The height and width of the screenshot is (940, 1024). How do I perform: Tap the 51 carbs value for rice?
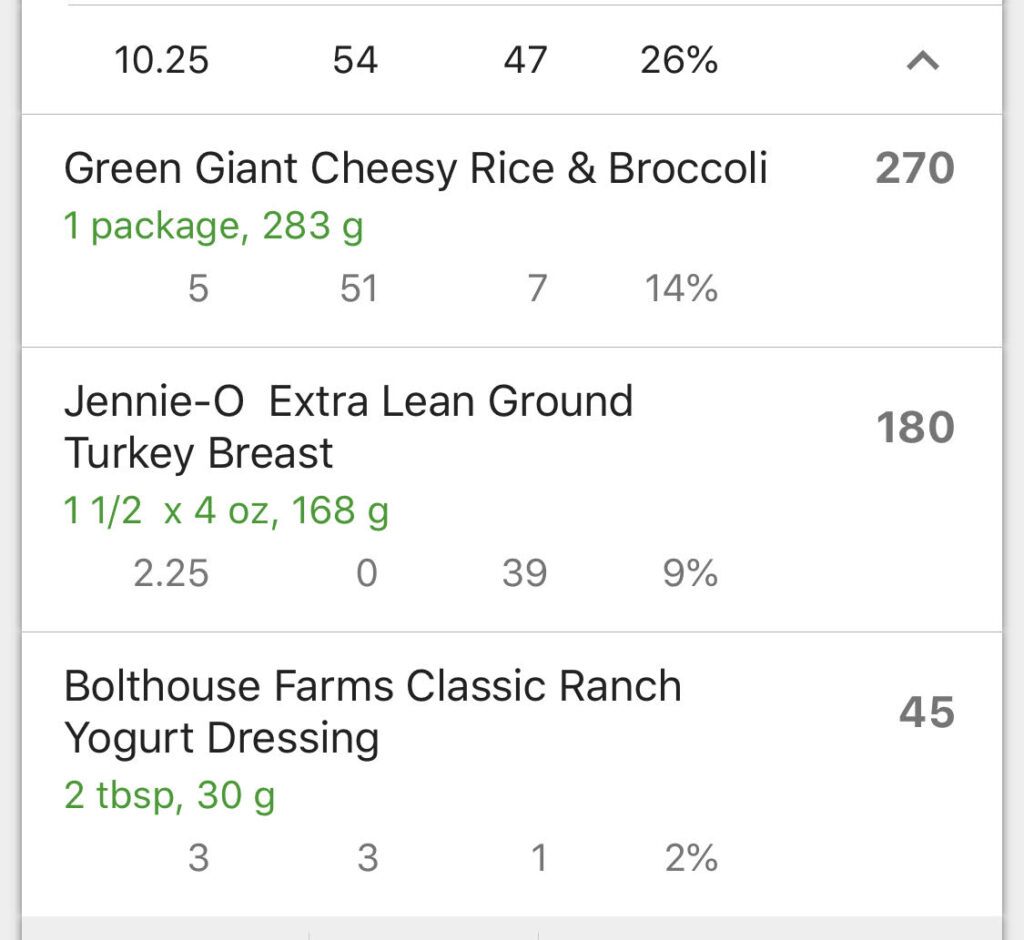point(359,288)
